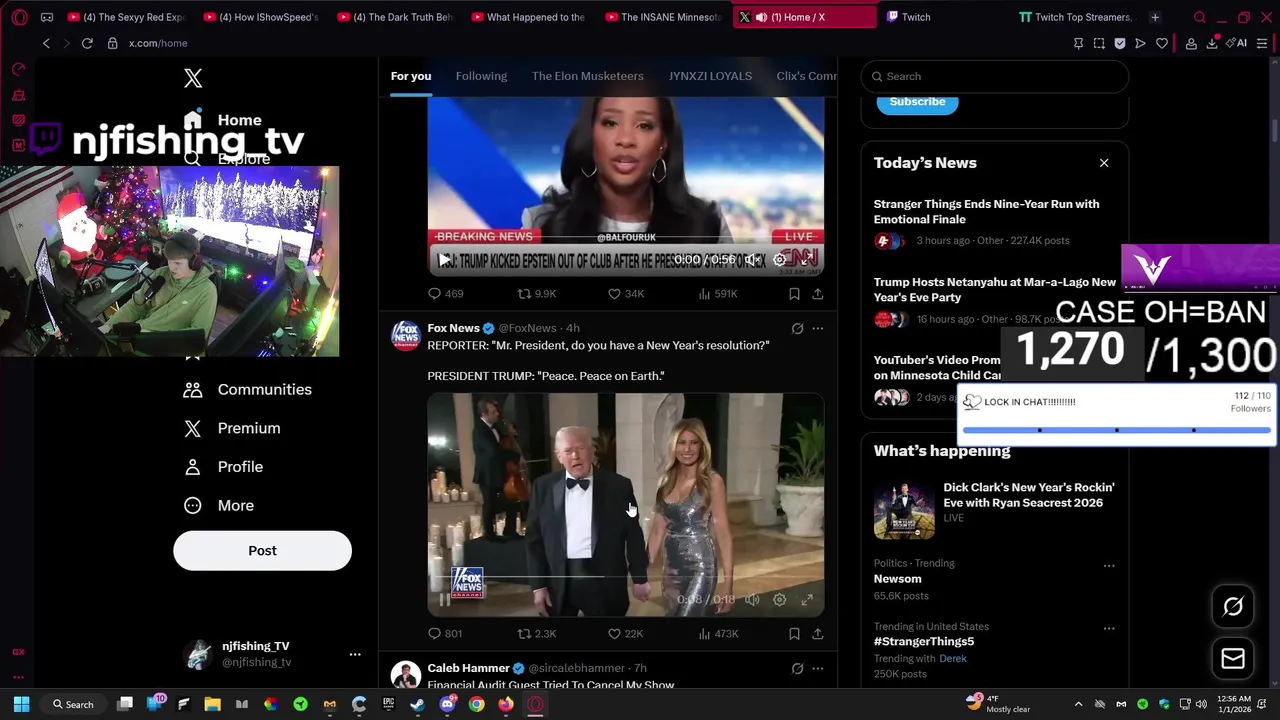1280x720 pixels.
Task: Unmute the CNN breaking news video
Action: (752, 260)
